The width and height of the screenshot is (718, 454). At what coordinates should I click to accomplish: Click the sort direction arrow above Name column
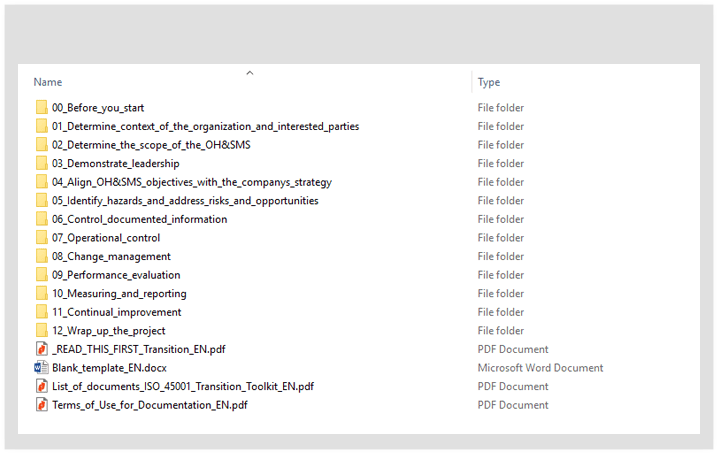250,72
